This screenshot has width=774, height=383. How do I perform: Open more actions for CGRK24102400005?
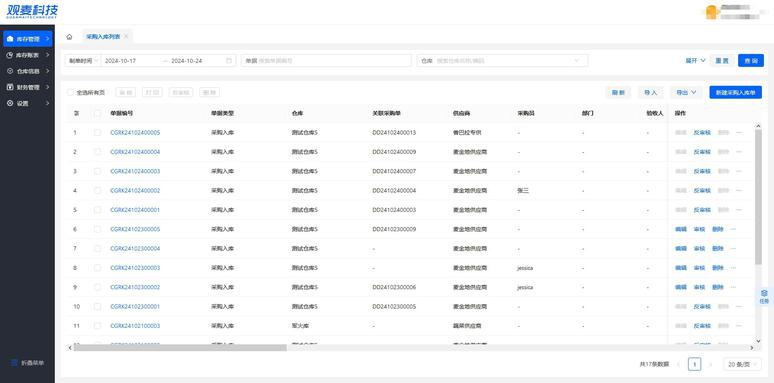(738, 133)
